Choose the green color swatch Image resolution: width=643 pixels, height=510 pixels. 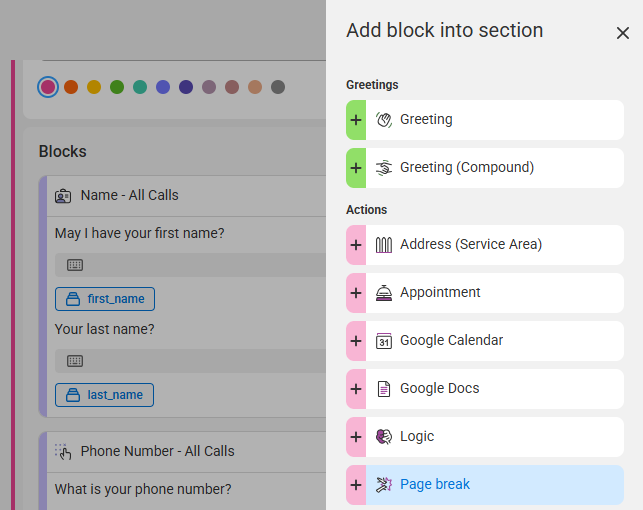(x=117, y=87)
